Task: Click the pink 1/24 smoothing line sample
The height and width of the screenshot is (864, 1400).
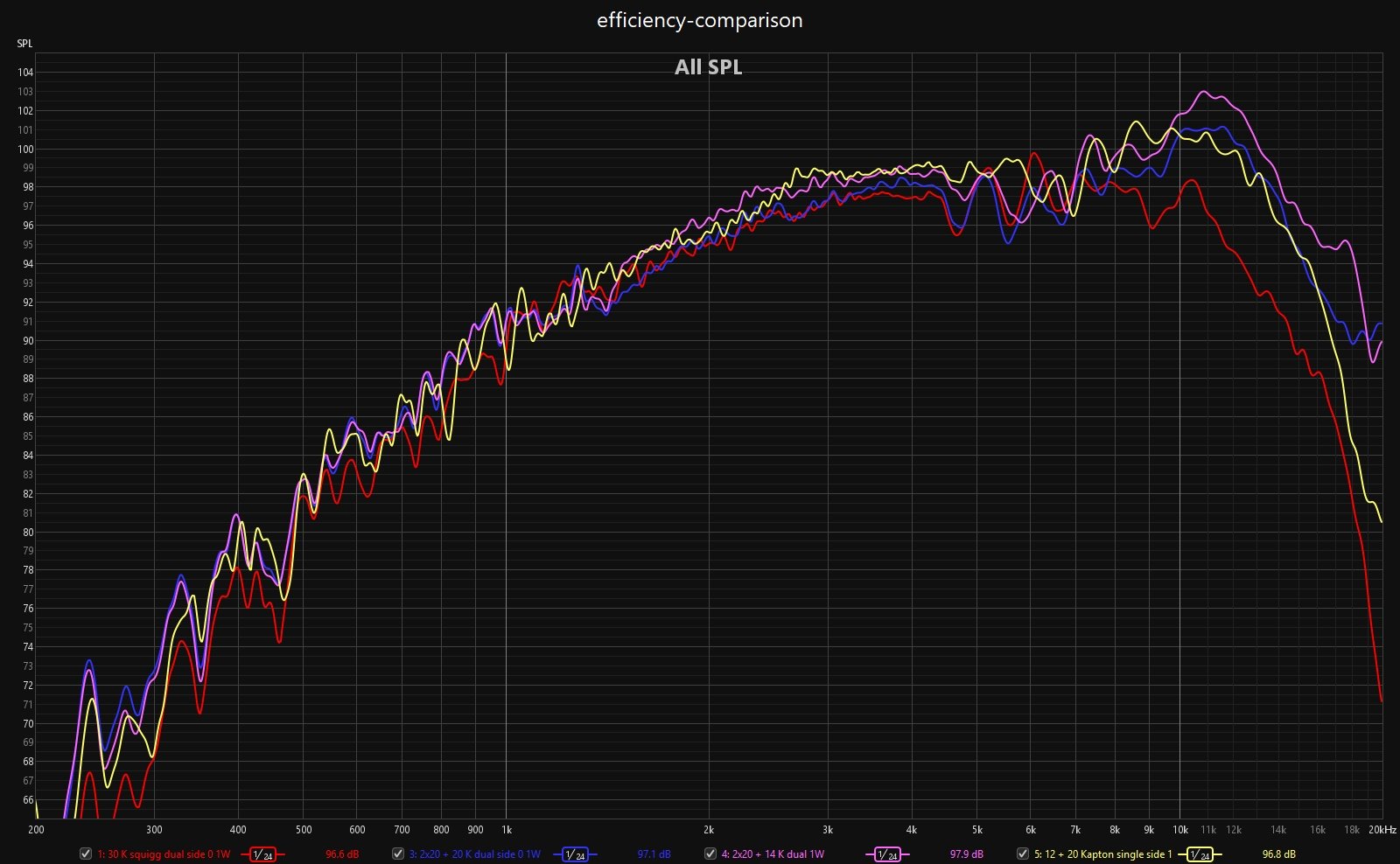Action: pos(887,854)
